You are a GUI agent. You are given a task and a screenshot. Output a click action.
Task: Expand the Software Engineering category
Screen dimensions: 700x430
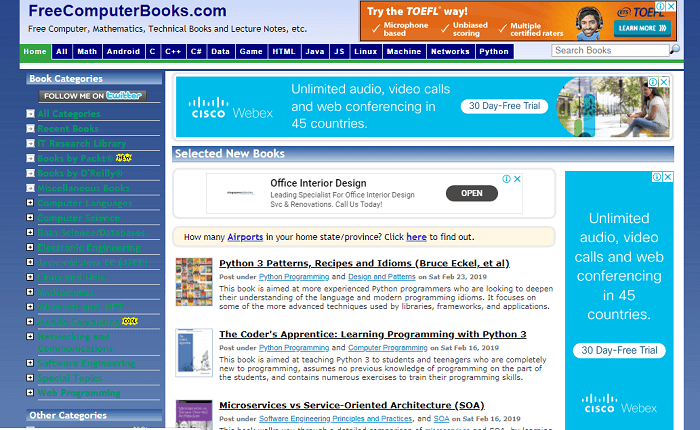click(30, 363)
